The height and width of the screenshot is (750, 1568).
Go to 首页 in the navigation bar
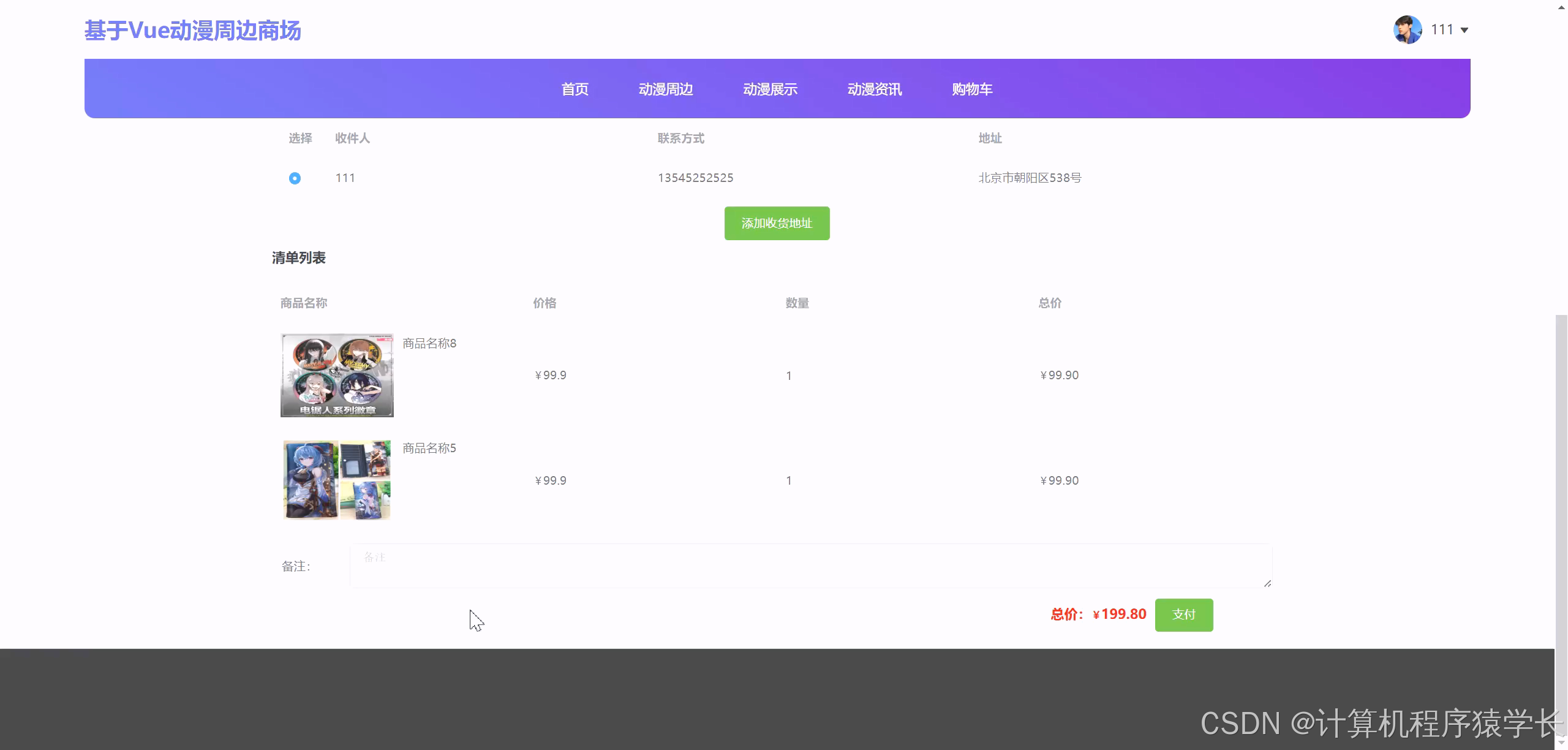(x=575, y=89)
